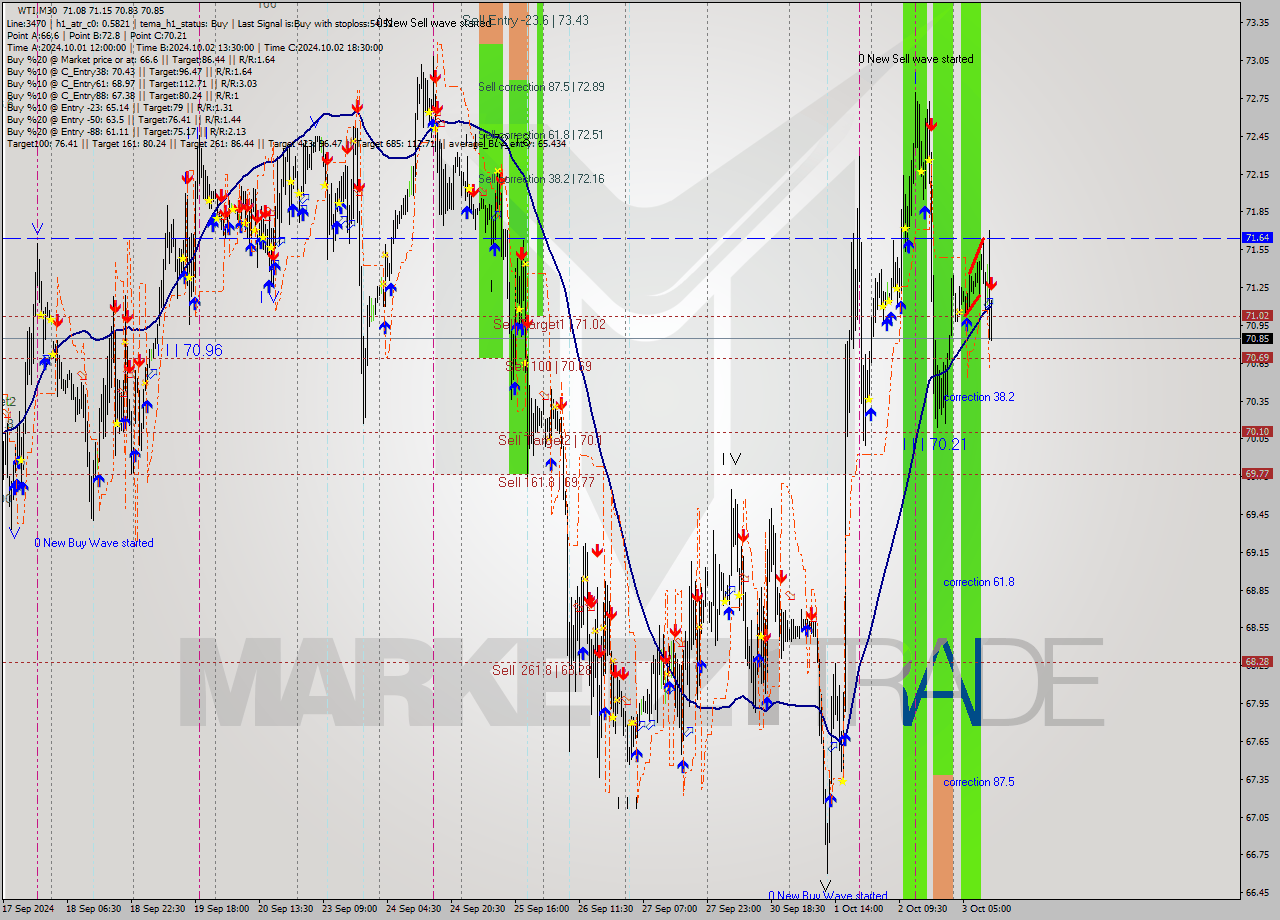This screenshot has height=920, width=1280.
Task: Click the 67.95 price axis value
Action: point(1259,703)
